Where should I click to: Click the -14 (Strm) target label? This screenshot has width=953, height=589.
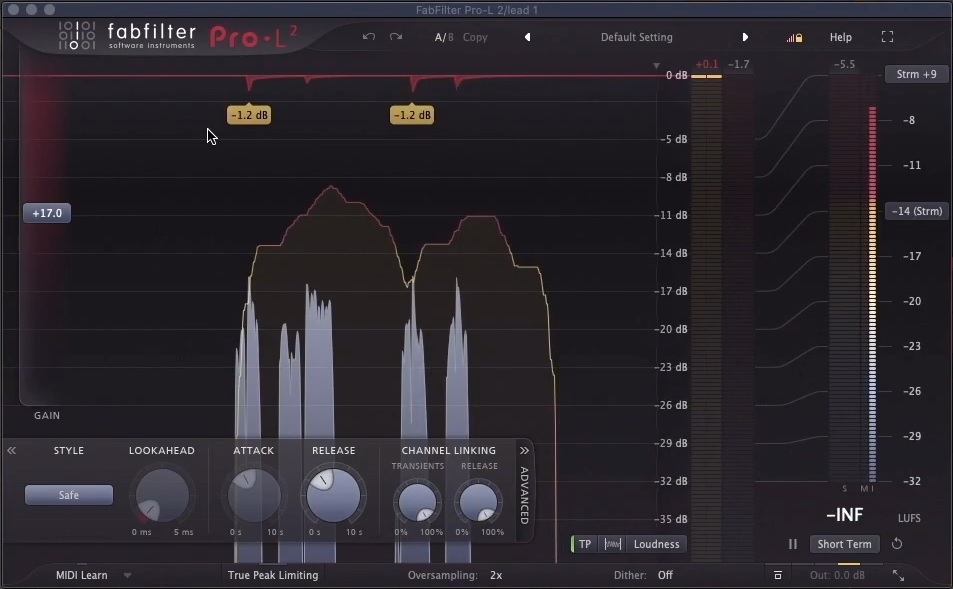pyautogui.click(x=917, y=211)
